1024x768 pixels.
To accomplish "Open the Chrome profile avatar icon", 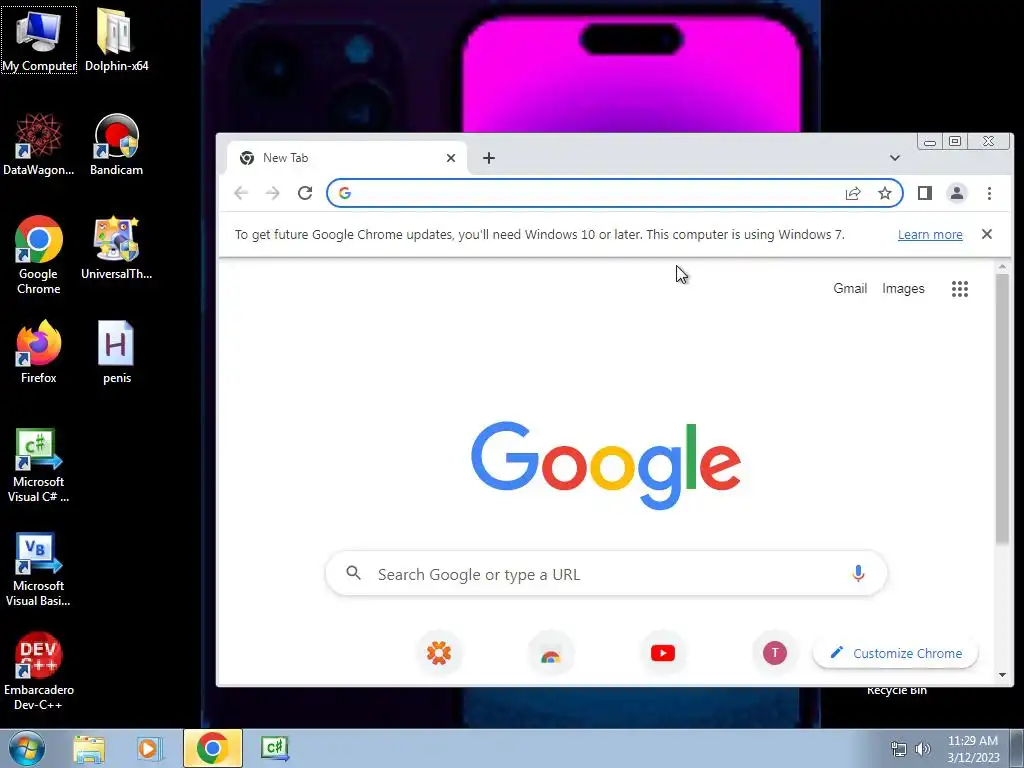I will click(x=957, y=193).
